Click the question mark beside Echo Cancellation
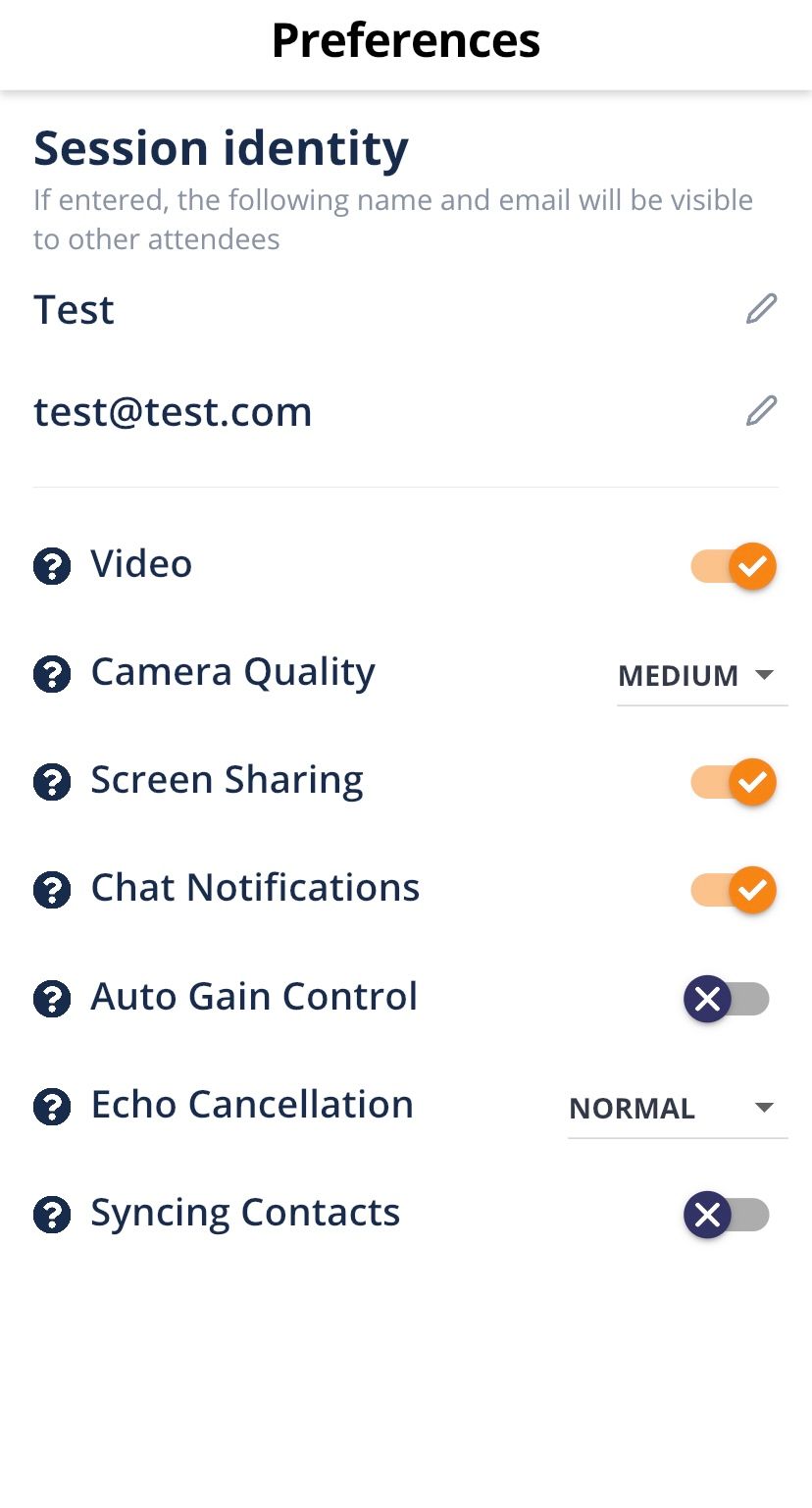 tap(52, 1108)
